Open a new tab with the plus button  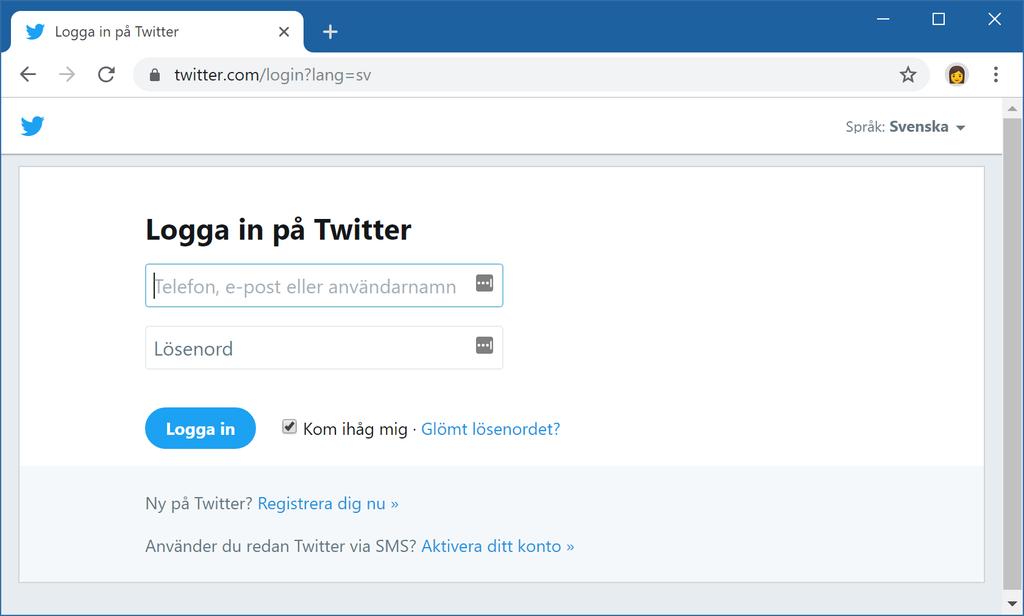(330, 31)
